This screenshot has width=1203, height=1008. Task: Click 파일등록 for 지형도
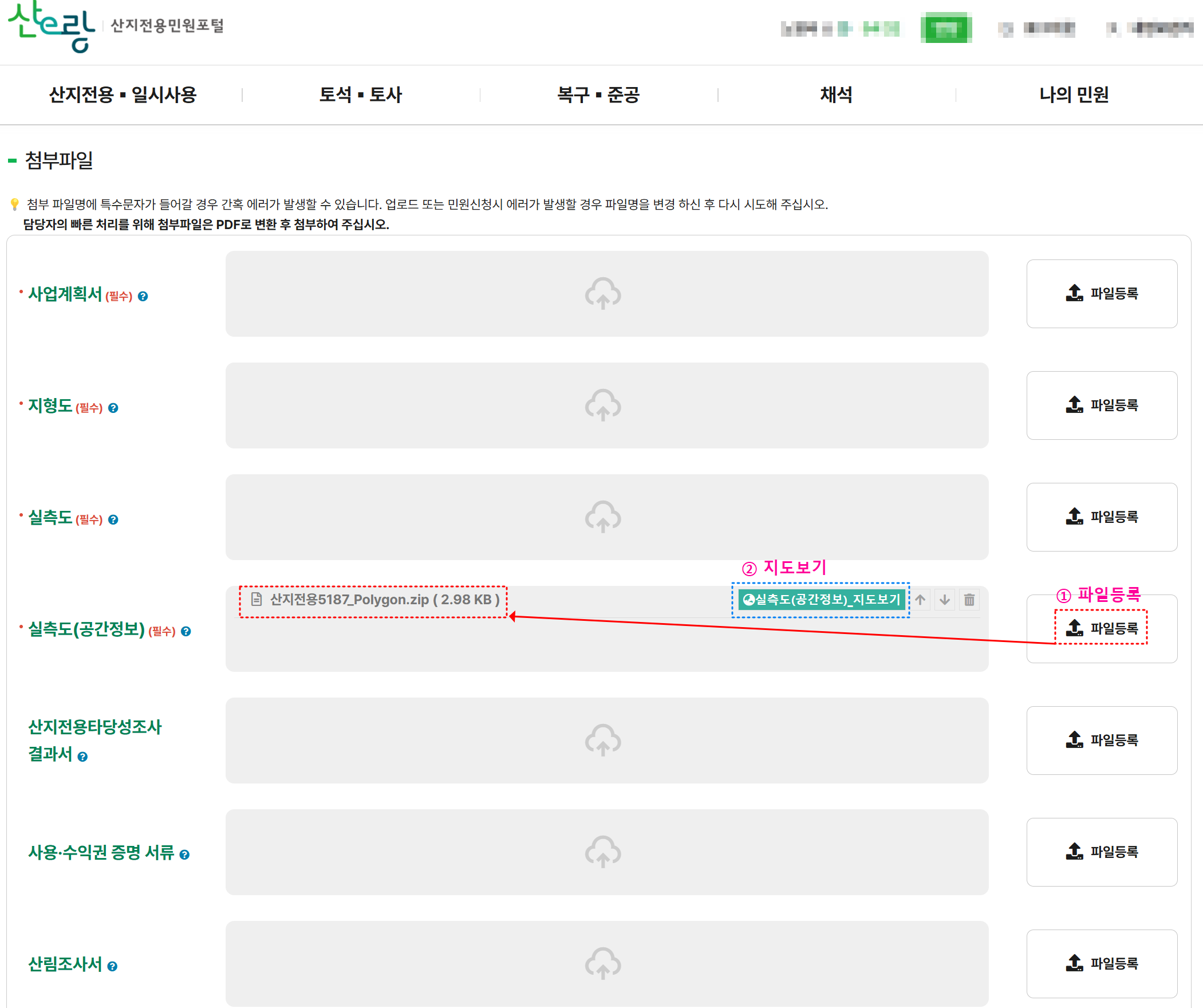tap(1101, 405)
